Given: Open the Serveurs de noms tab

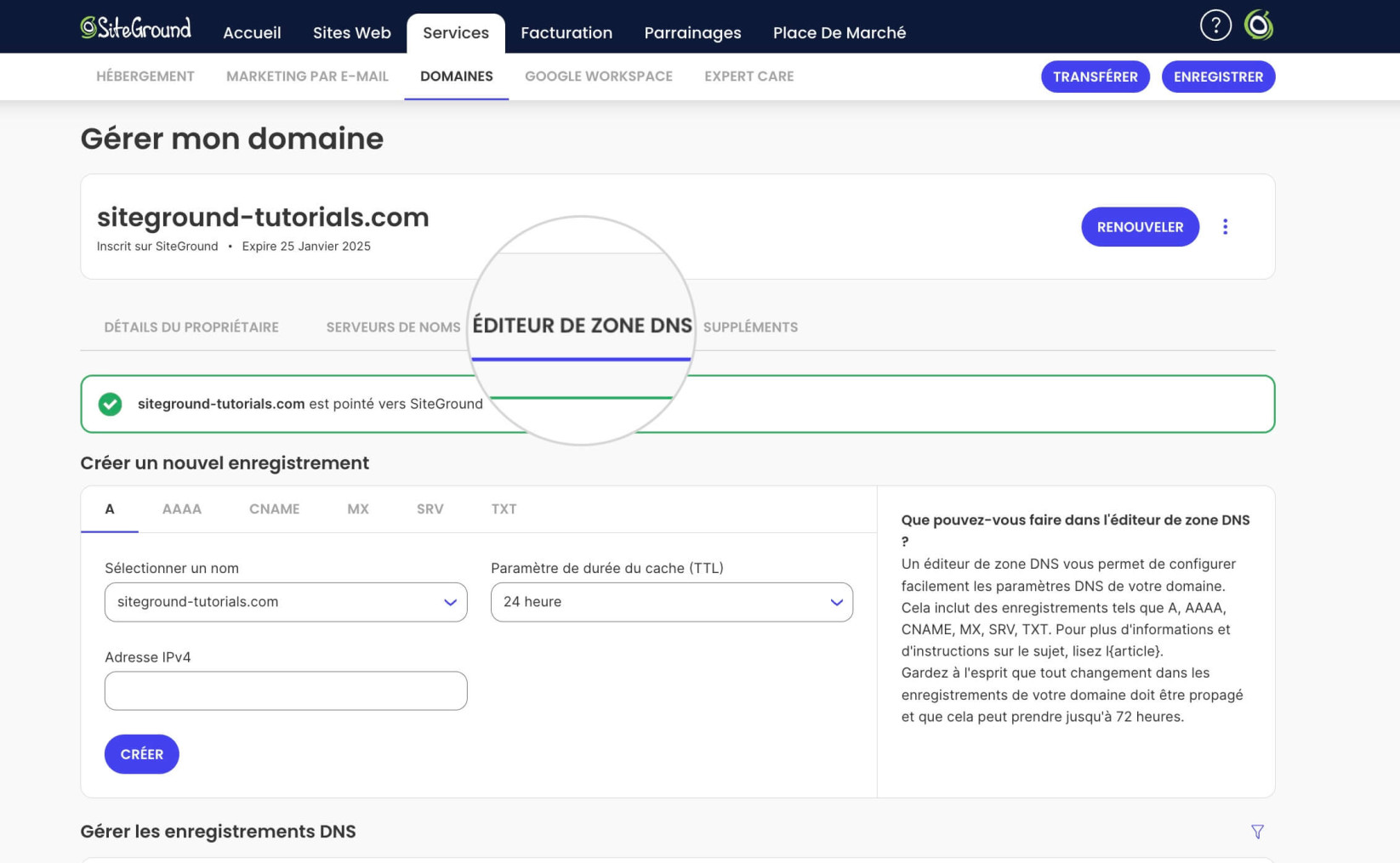Looking at the screenshot, I should (393, 327).
